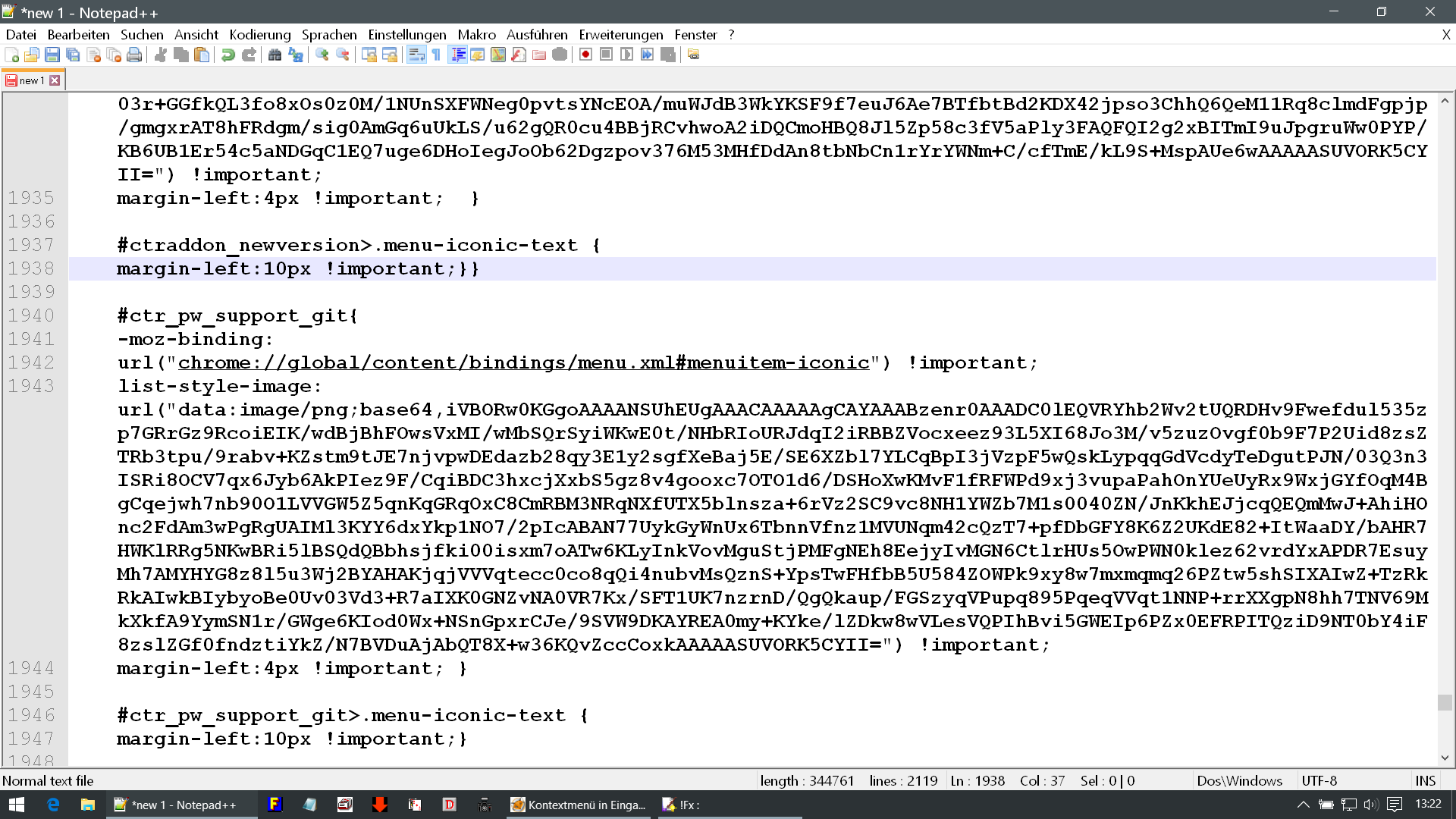Viewport: 1456px width, 819px height.
Task: Show hidden tray icons chevron
Action: (1303, 805)
